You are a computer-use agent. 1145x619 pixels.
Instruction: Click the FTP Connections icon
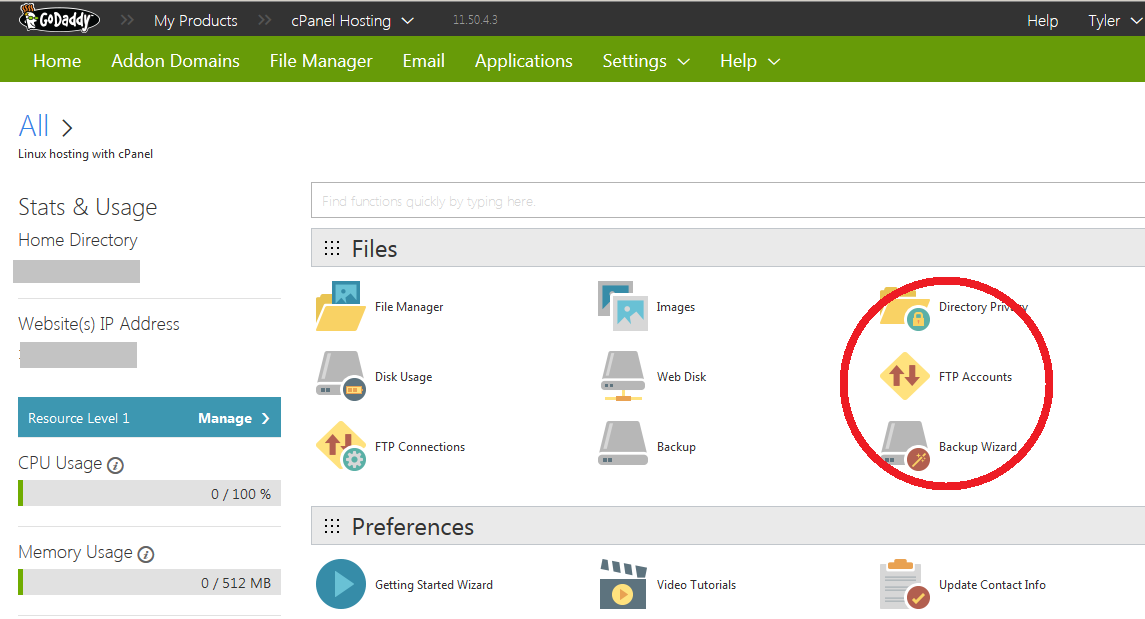tap(340, 447)
